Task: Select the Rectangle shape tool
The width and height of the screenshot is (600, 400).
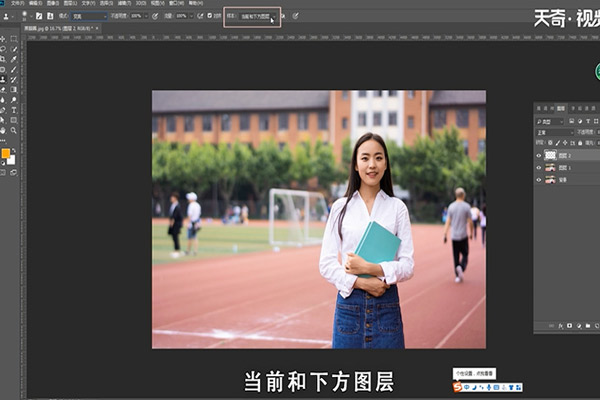Action: [x=14, y=120]
